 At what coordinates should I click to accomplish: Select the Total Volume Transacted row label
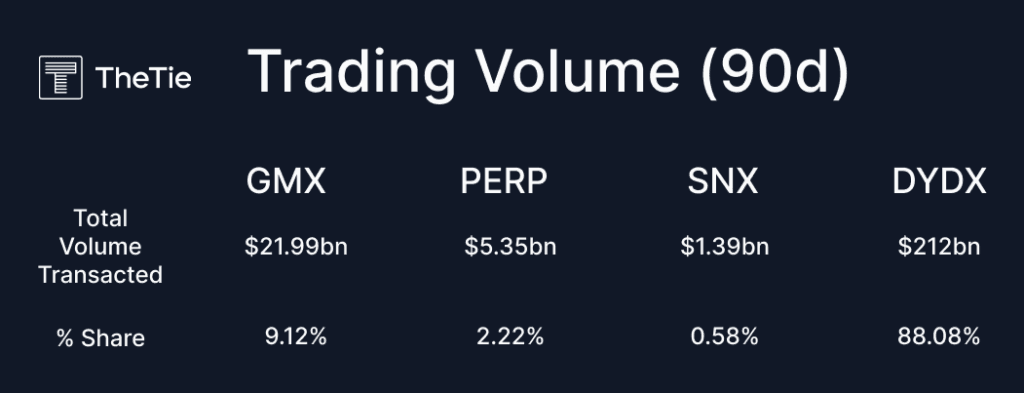coord(100,246)
